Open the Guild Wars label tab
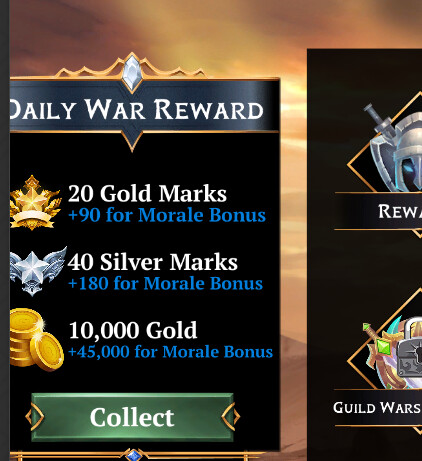 point(378,407)
